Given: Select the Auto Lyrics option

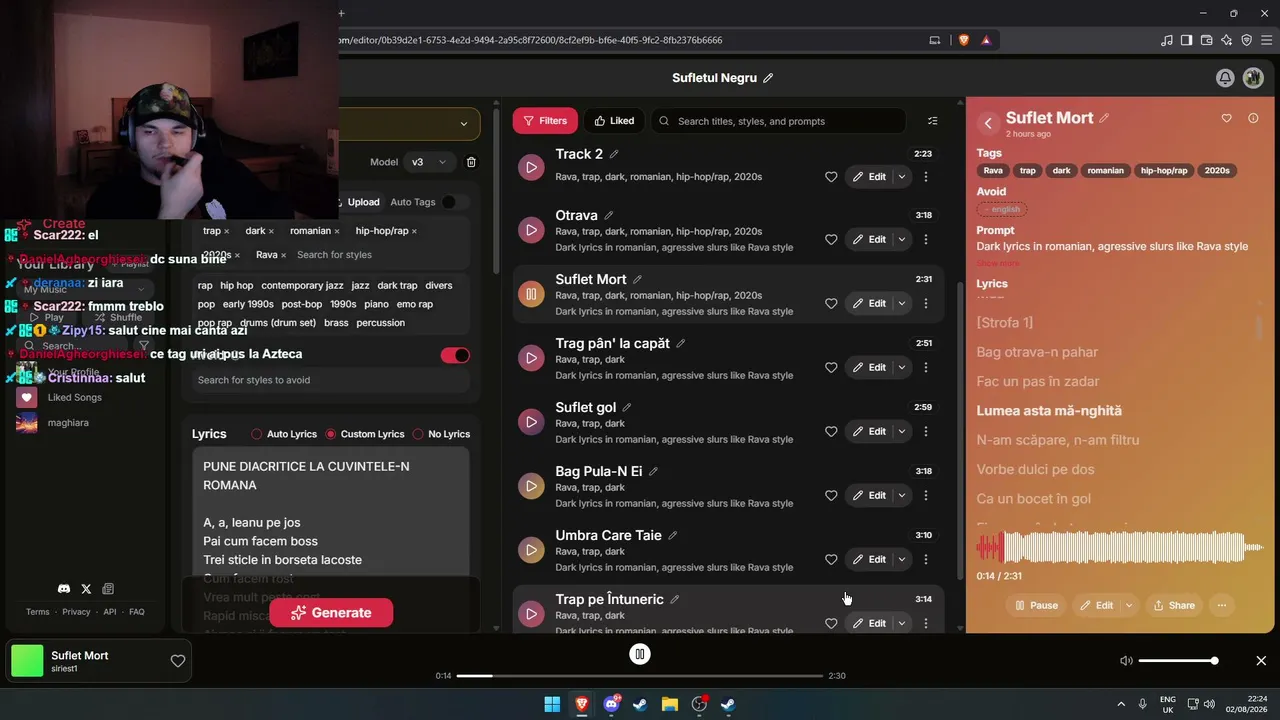Looking at the screenshot, I should point(284,434).
